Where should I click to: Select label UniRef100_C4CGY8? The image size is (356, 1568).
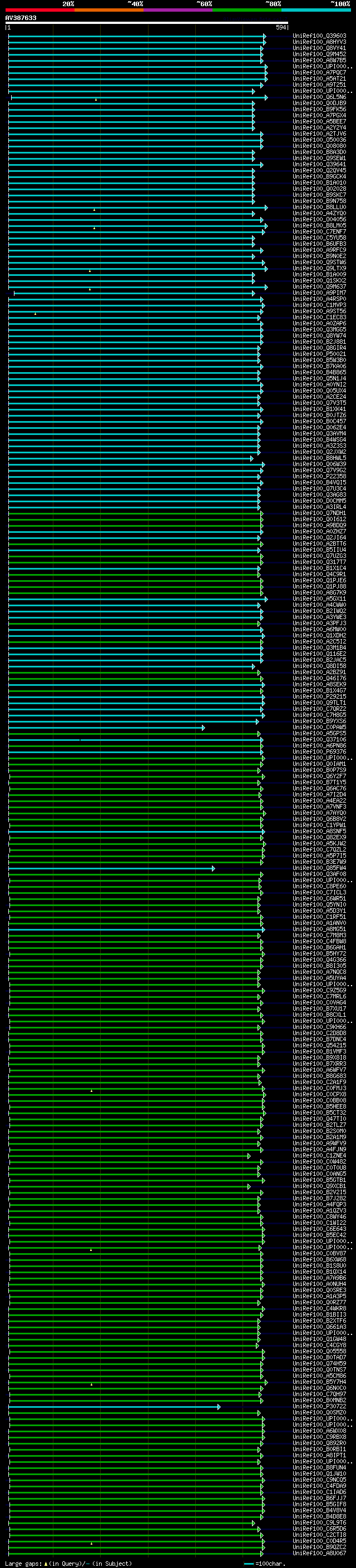[x=319, y=1344]
